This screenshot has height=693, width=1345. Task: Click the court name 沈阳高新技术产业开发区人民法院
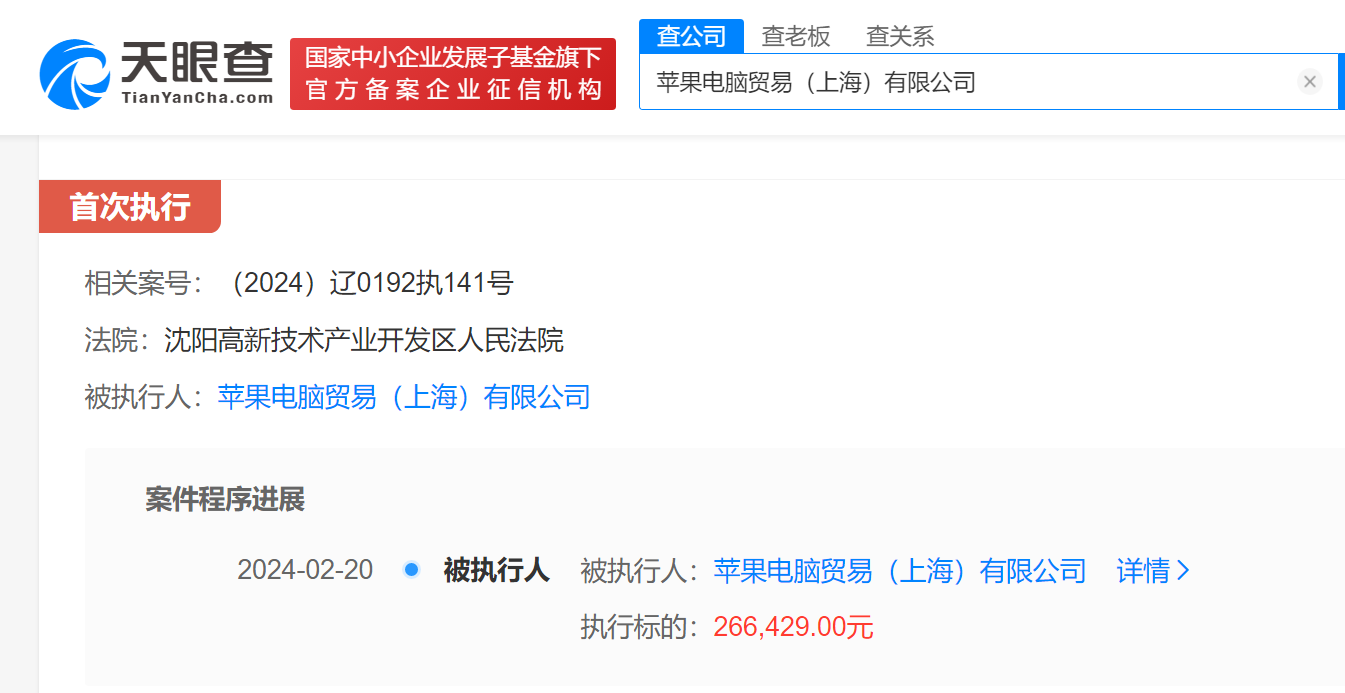[x=364, y=341]
